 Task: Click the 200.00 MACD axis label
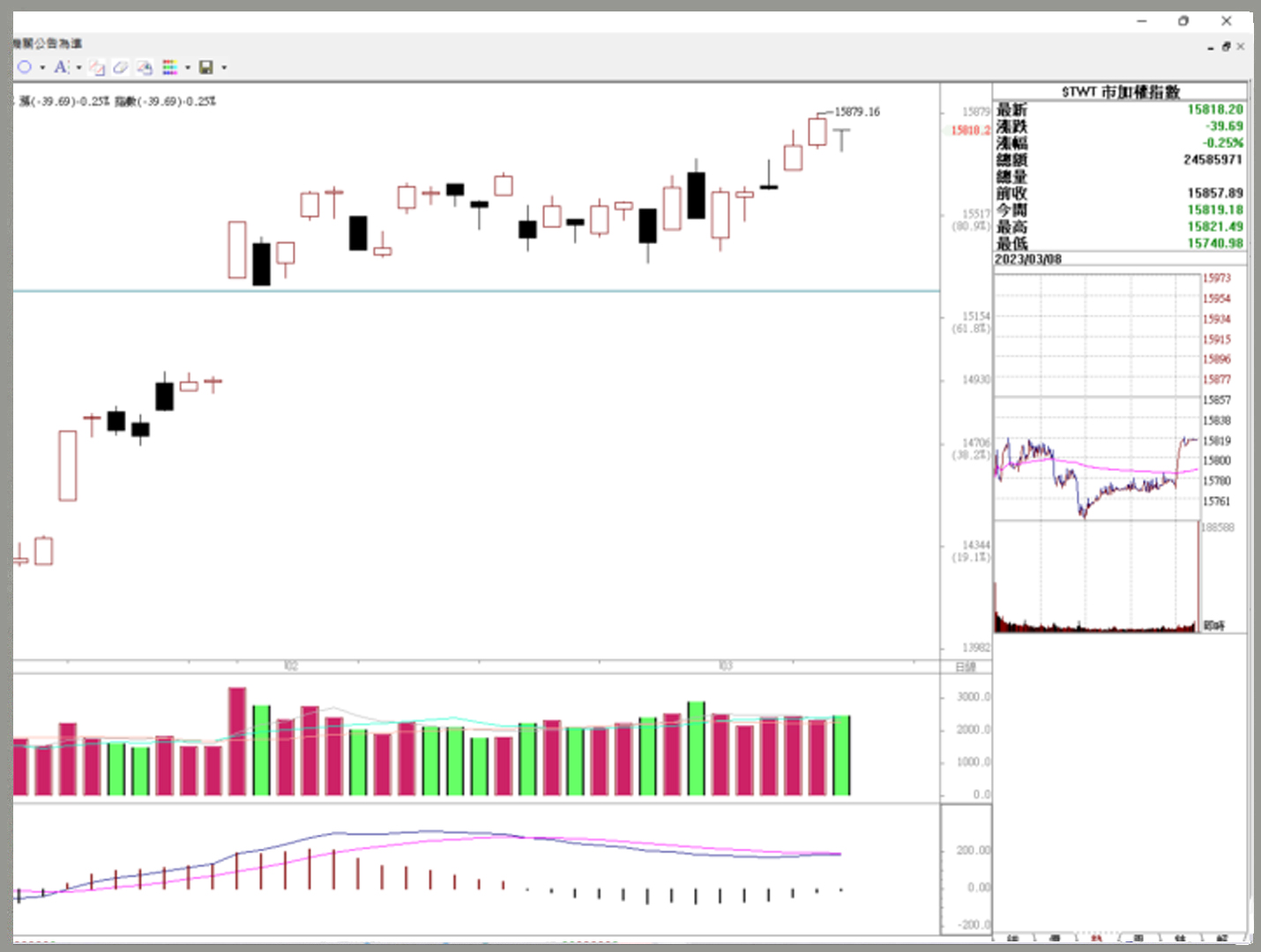point(974,851)
